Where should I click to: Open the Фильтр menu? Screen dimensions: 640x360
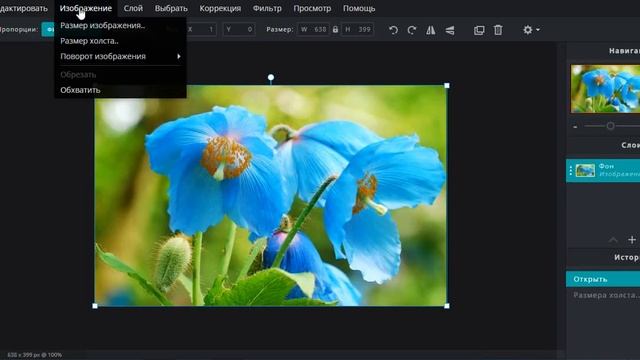click(x=267, y=8)
